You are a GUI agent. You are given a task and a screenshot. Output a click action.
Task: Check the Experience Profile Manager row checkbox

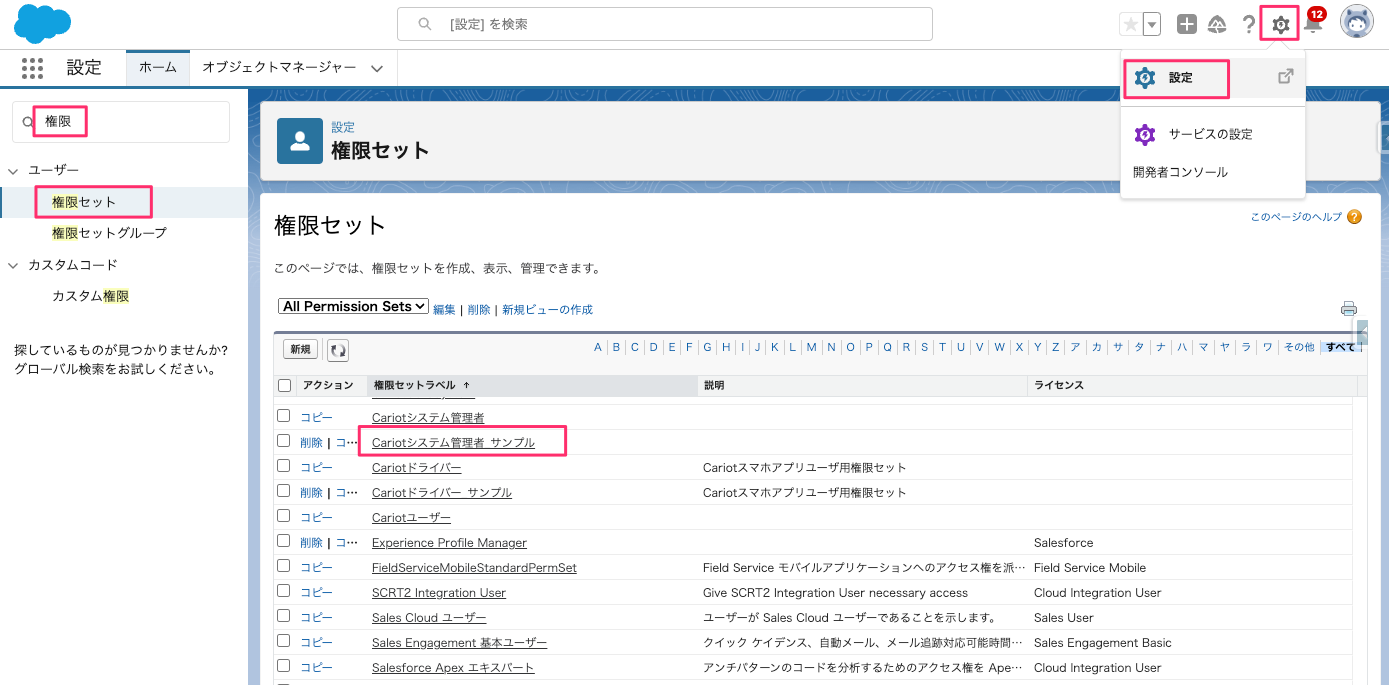(x=284, y=541)
